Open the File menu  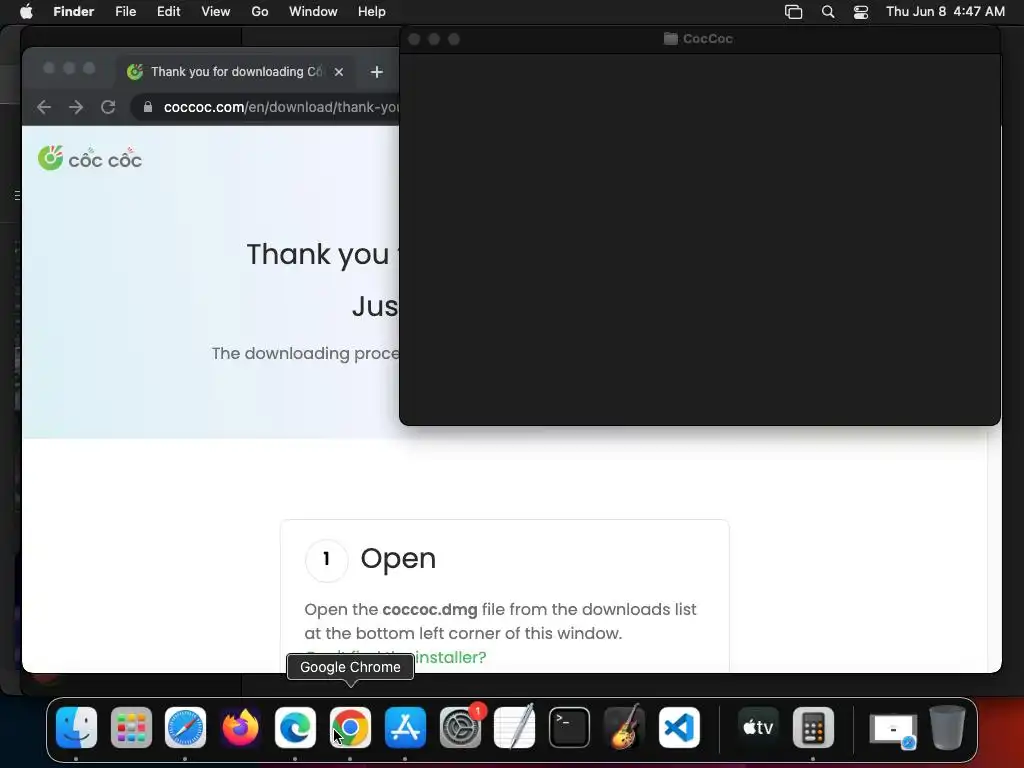[125, 12]
